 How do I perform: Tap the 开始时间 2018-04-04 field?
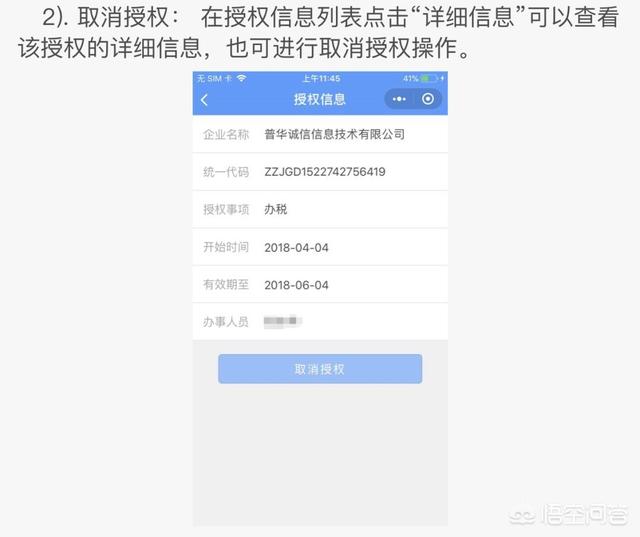click(320, 247)
